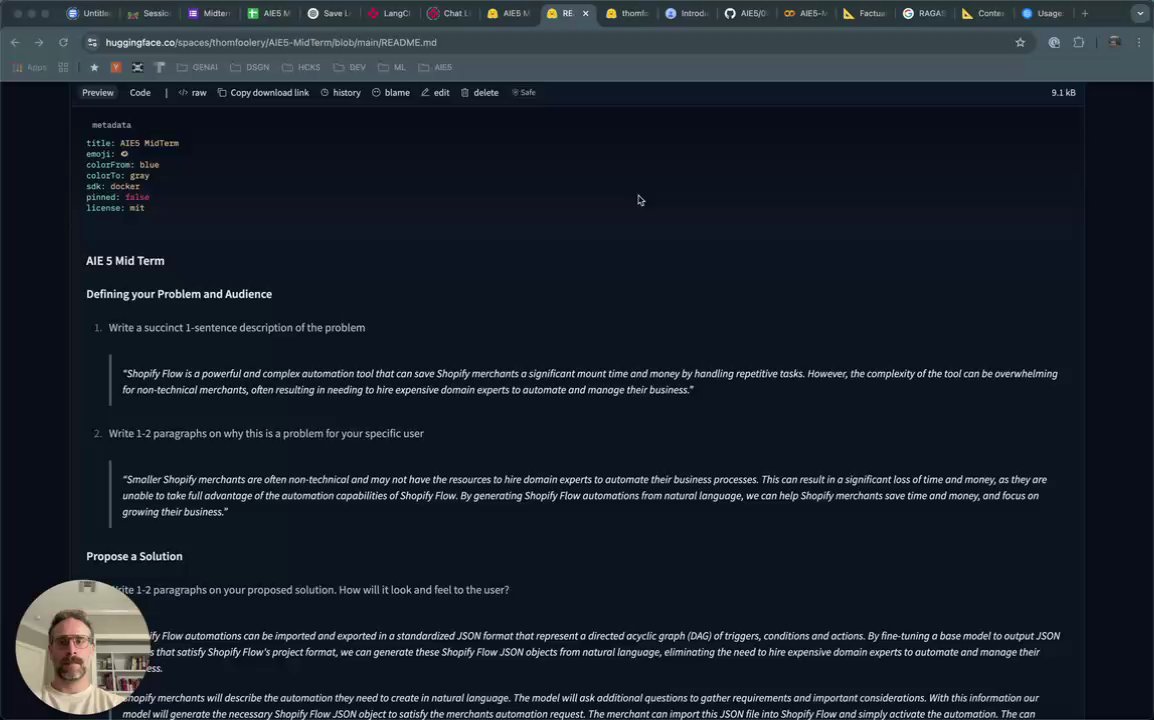Switch to the RAGAS Google tab
This screenshot has width=1154, height=720.
click(x=926, y=13)
